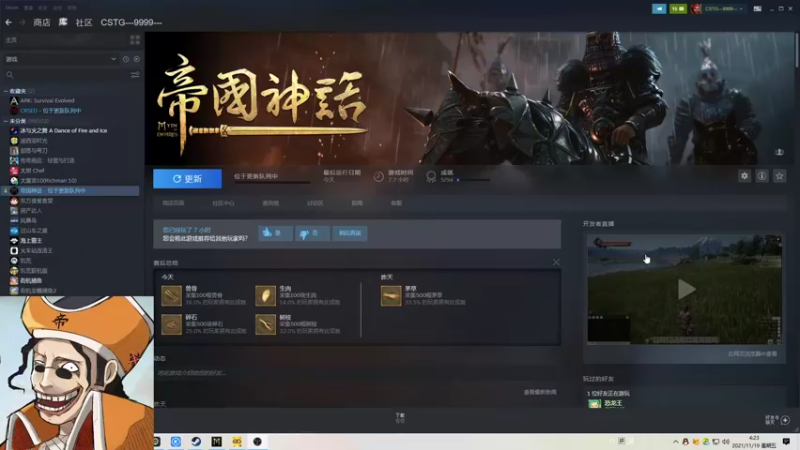Click the 兽骨 achievement icon
Screen dimensions: 800x450
171,296
